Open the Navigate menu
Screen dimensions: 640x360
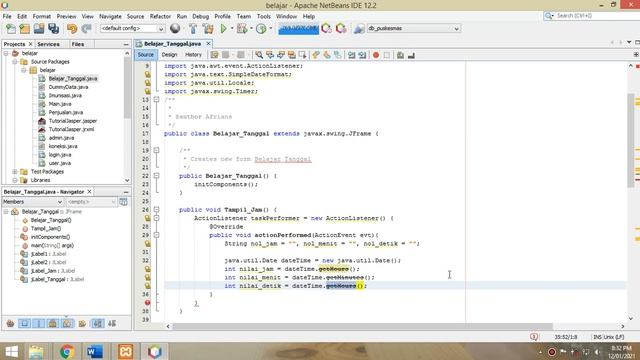point(110,16)
